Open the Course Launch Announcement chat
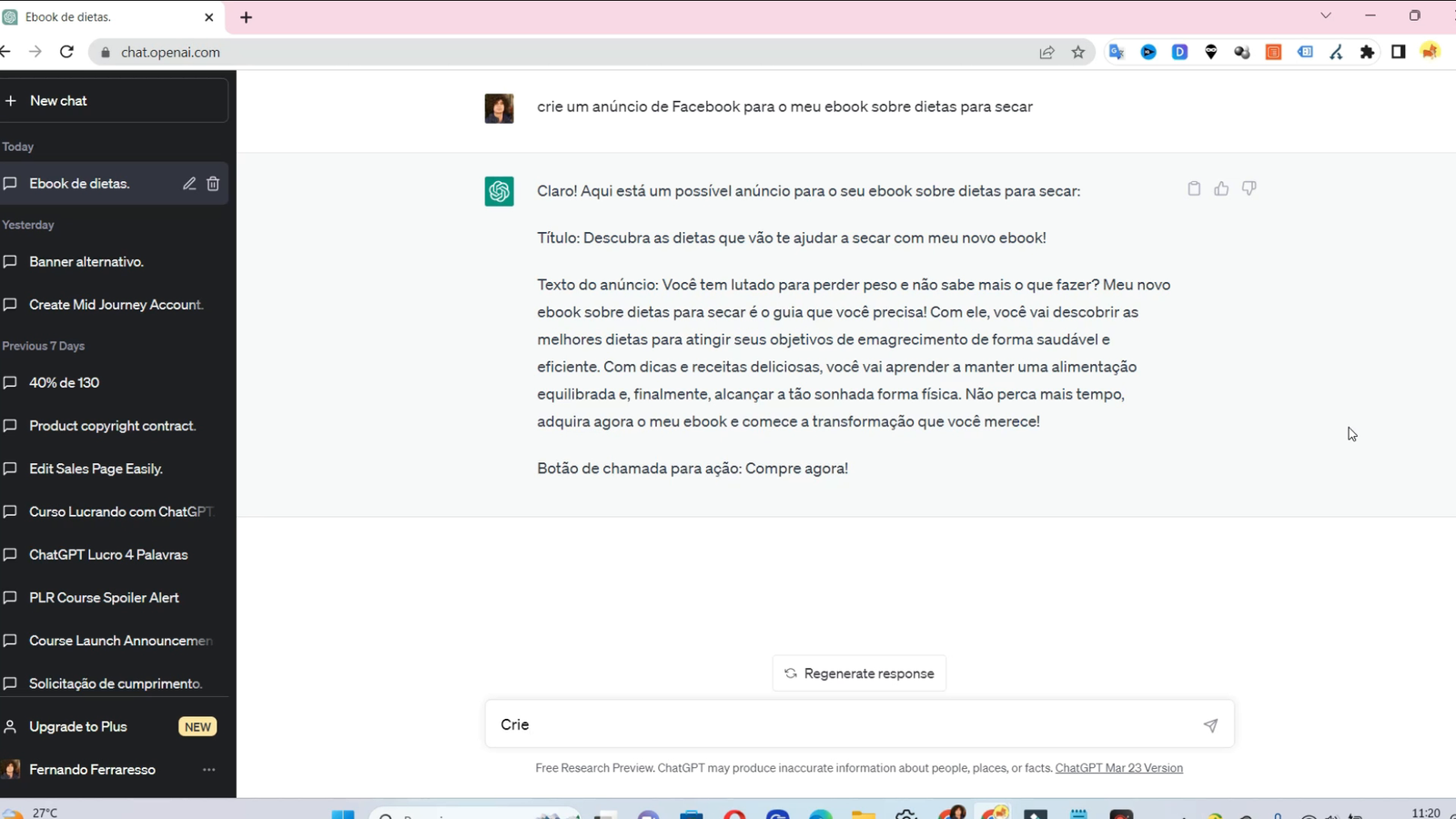Image resolution: width=1456 pixels, height=819 pixels. [x=112, y=640]
